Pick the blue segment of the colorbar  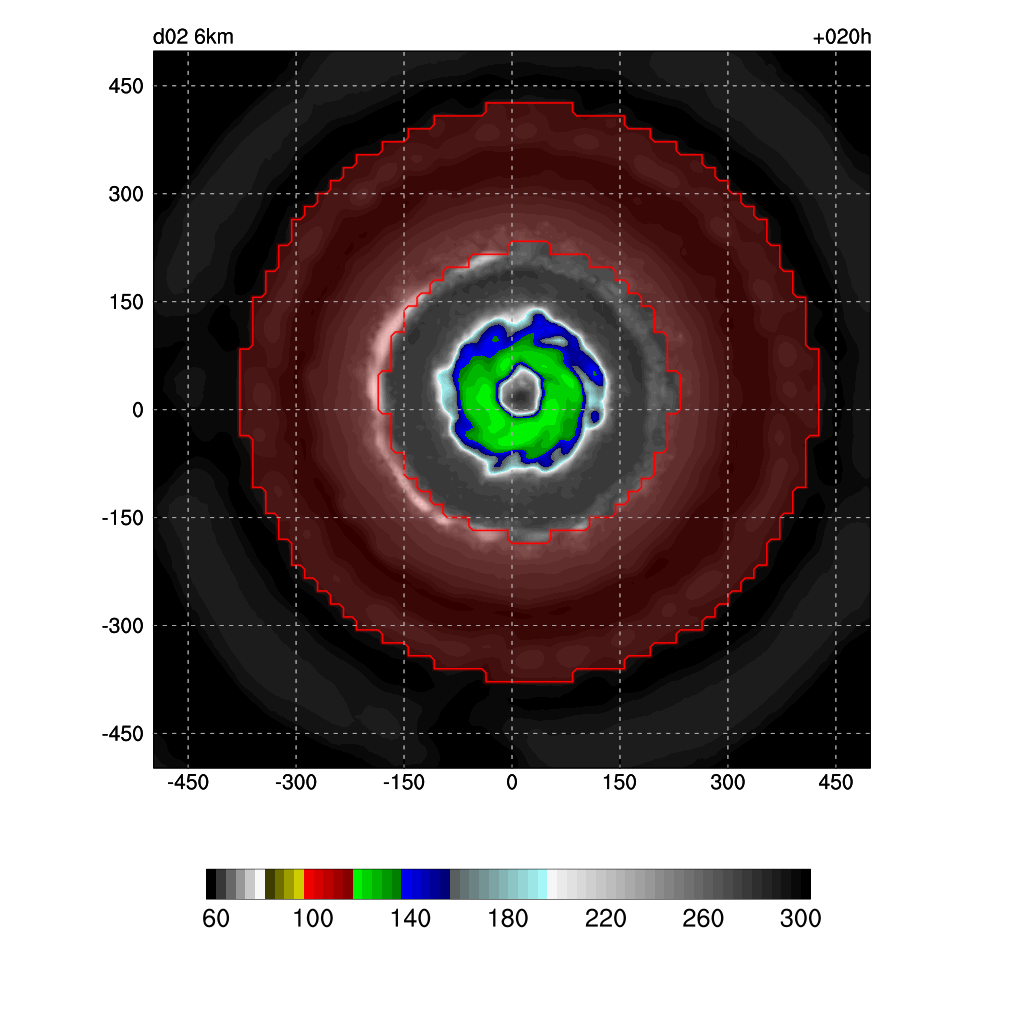coord(425,884)
